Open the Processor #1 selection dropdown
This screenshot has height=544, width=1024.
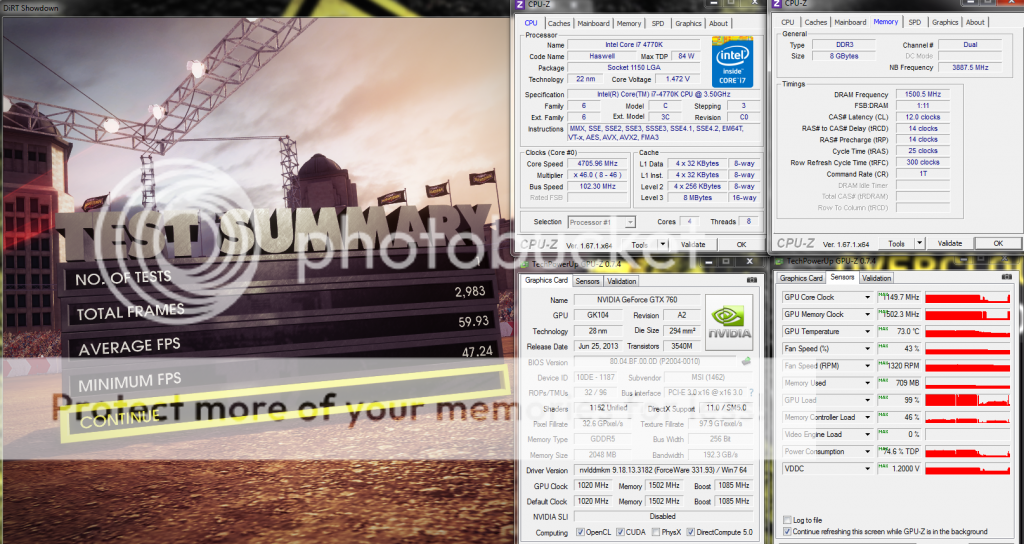click(x=603, y=222)
